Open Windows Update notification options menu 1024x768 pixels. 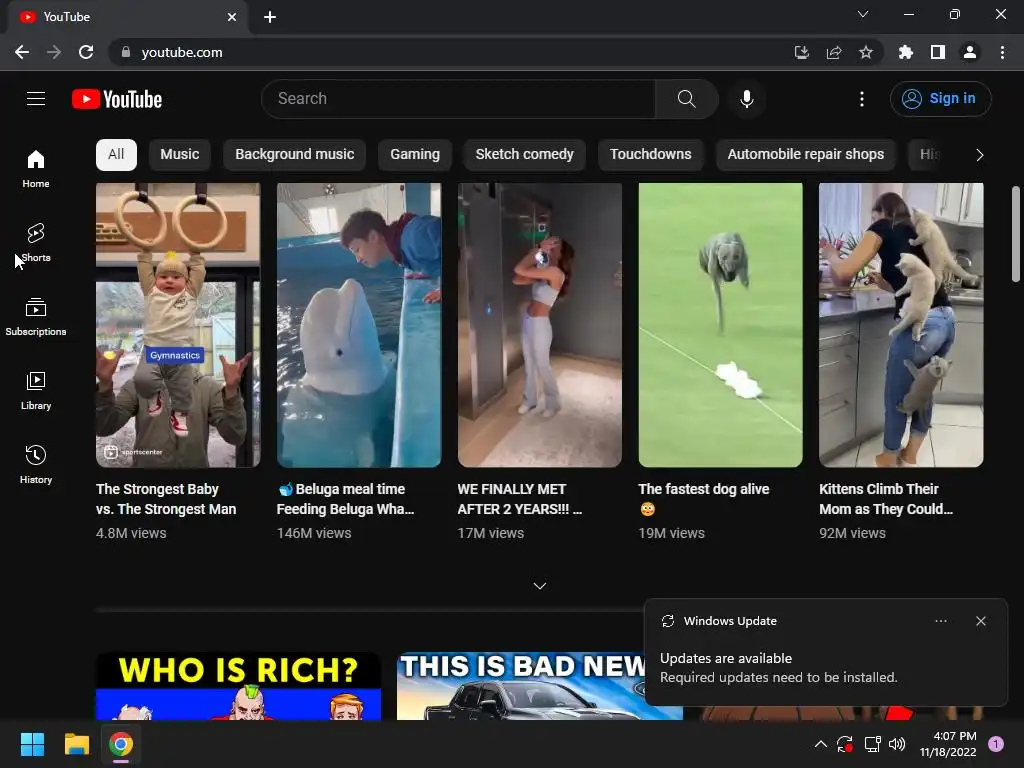[940, 621]
